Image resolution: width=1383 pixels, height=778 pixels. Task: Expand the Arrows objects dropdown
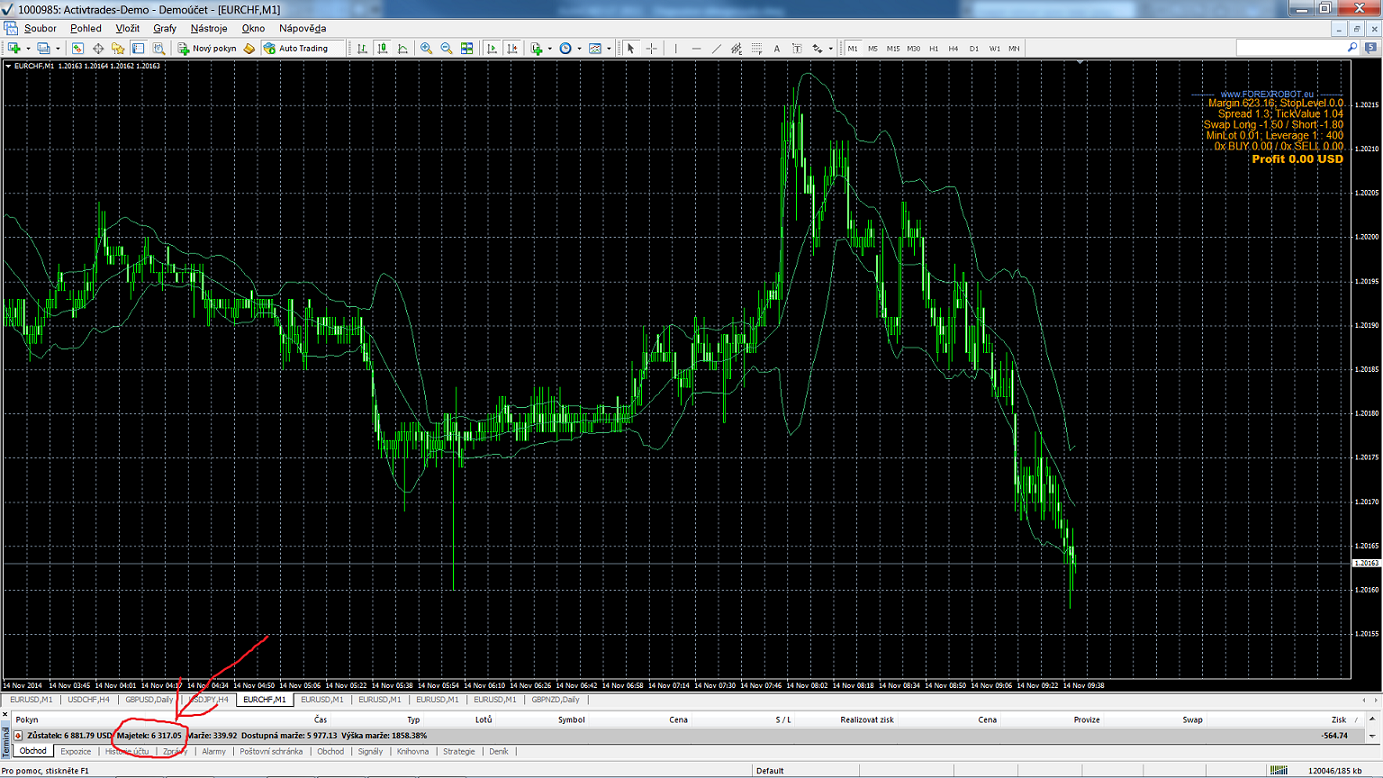click(831, 48)
